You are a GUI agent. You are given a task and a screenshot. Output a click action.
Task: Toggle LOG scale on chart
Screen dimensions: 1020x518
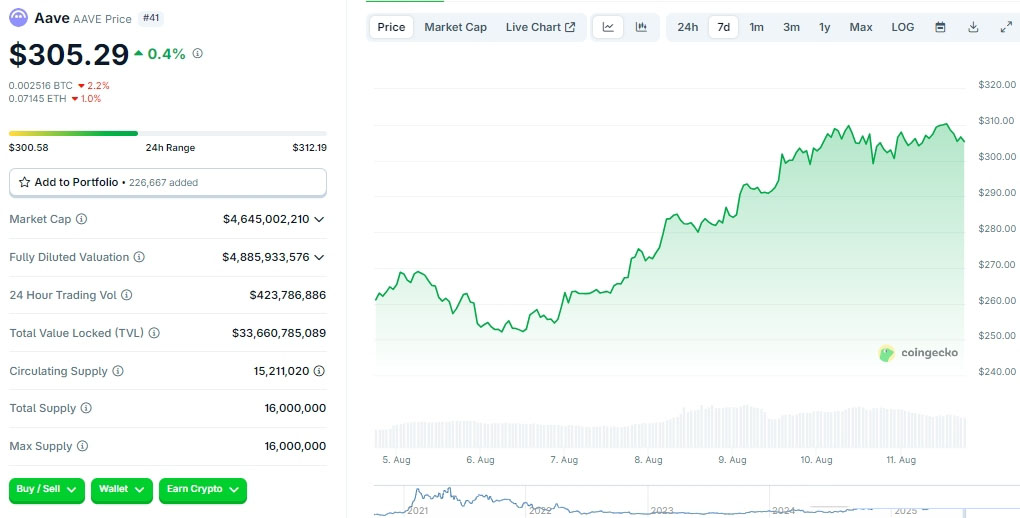[x=902, y=27]
